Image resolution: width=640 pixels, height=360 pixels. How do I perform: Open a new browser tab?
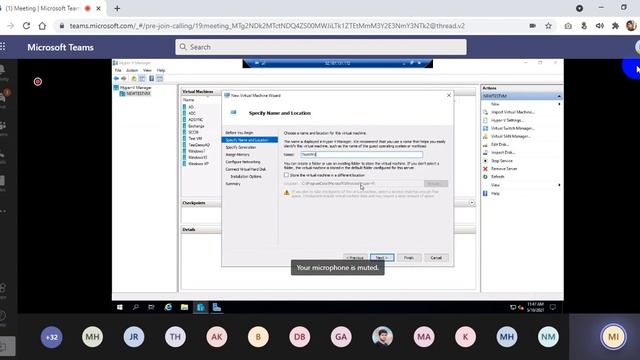pyautogui.click(x=117, y=8)
